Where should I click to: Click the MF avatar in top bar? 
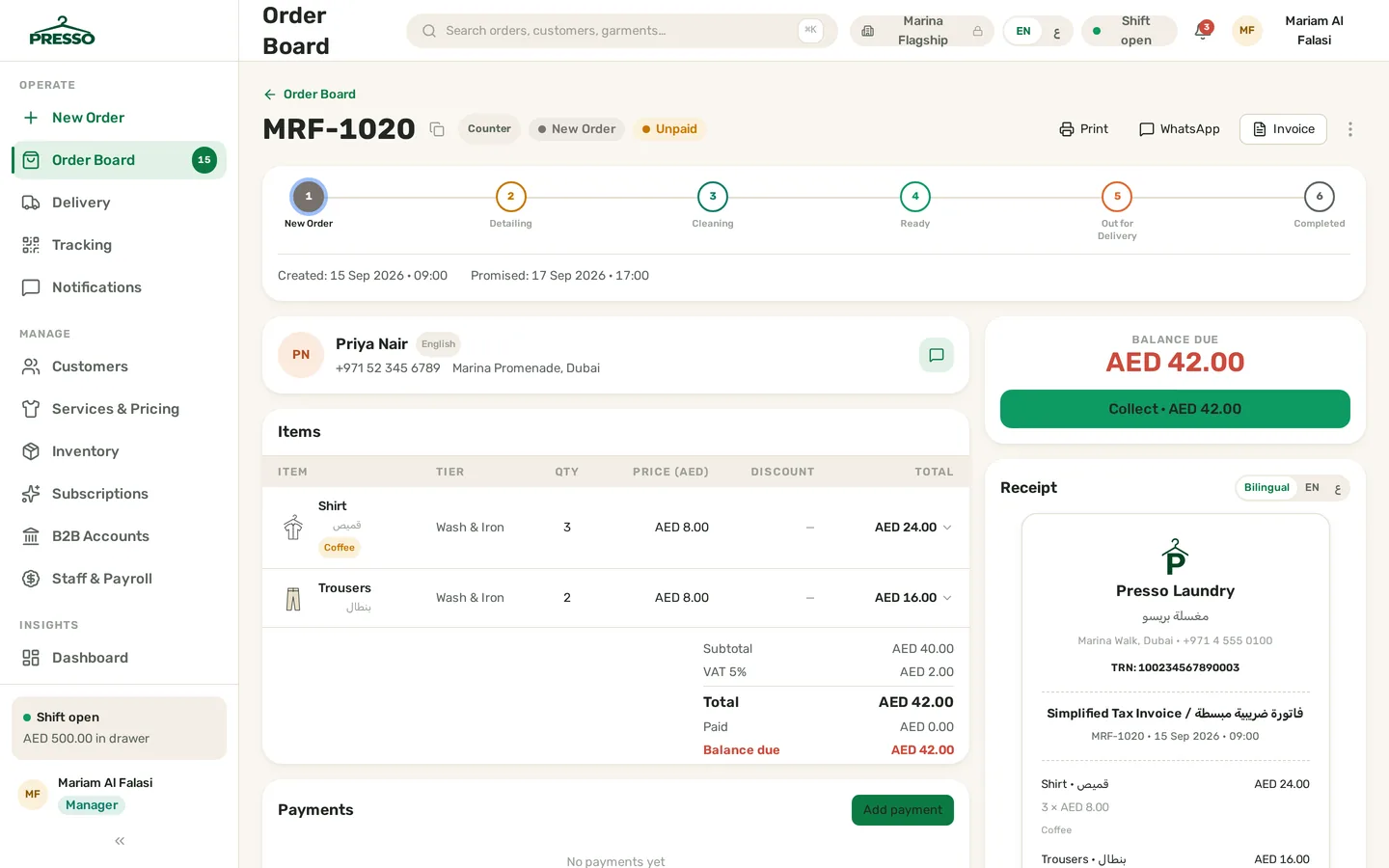click(1246, 31)
